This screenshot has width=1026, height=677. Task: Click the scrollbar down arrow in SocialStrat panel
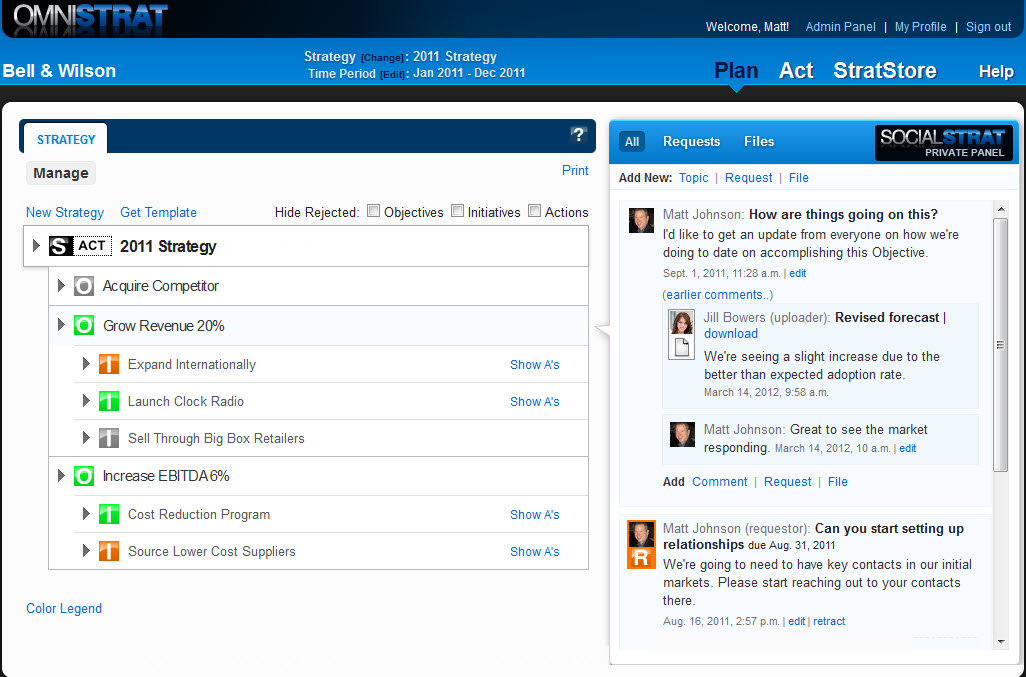point(1000,642)
